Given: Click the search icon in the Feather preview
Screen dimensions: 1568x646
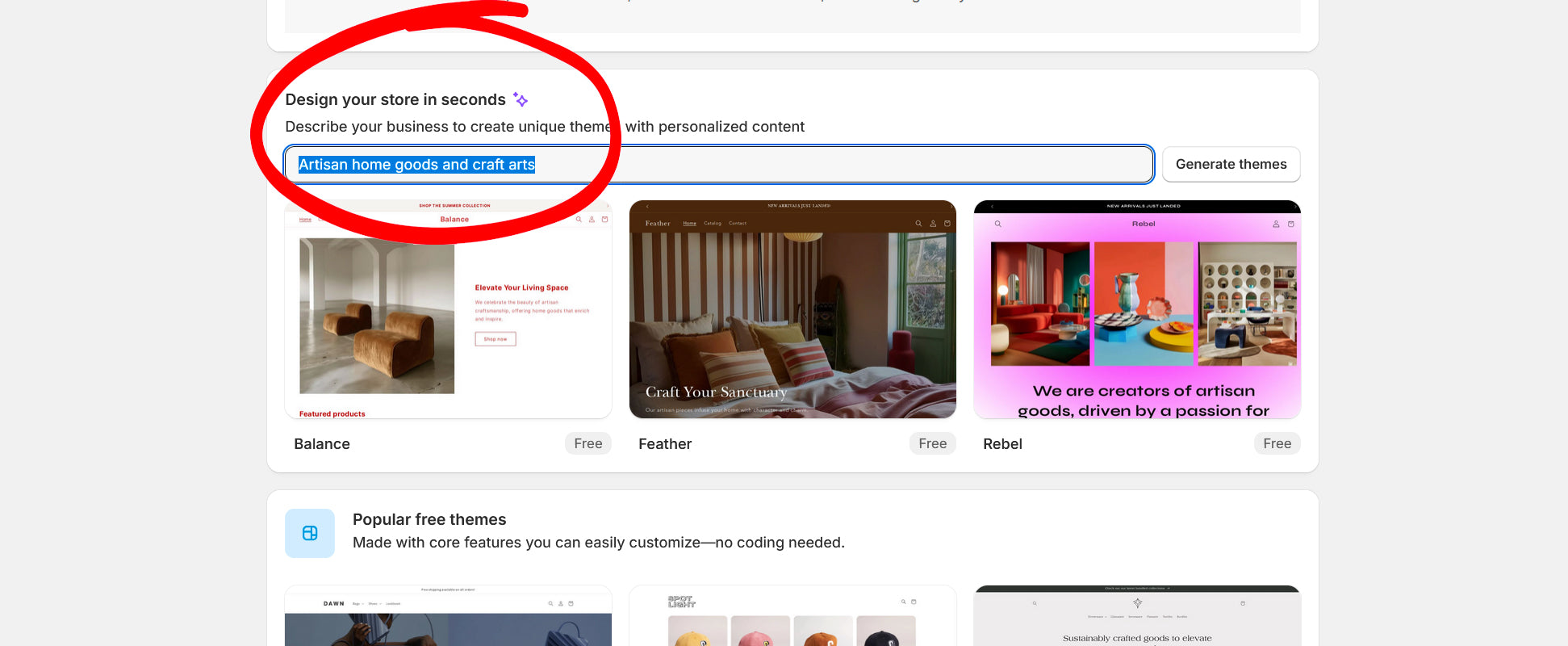Looking at the screenshot, I should pyautogui.click(x=918, y=224).
